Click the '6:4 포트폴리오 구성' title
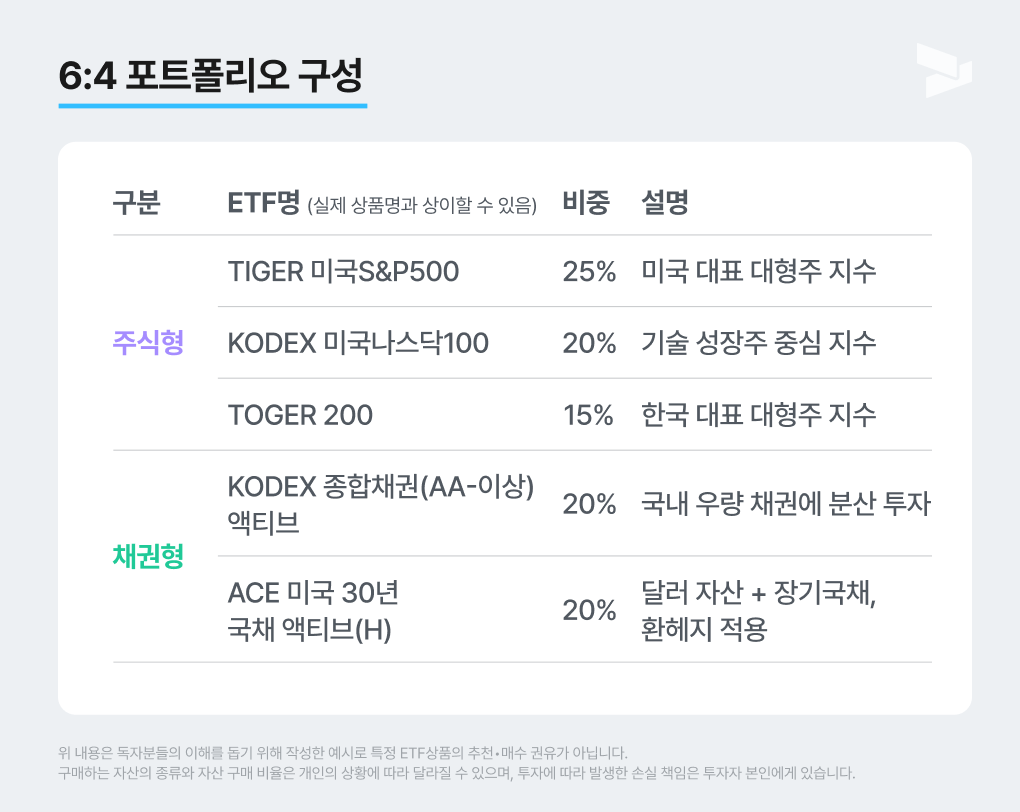This screenshot has width=1020, height=812. click(x=211, y=76)
